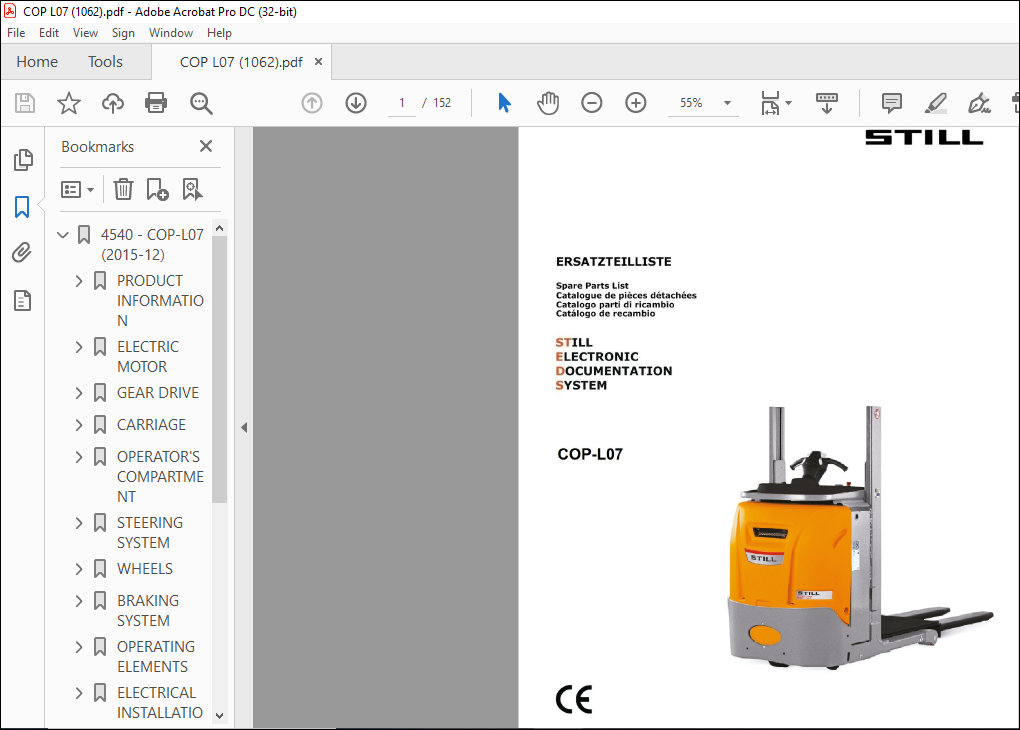Zoom in with the plus icon

pos(636,103)
